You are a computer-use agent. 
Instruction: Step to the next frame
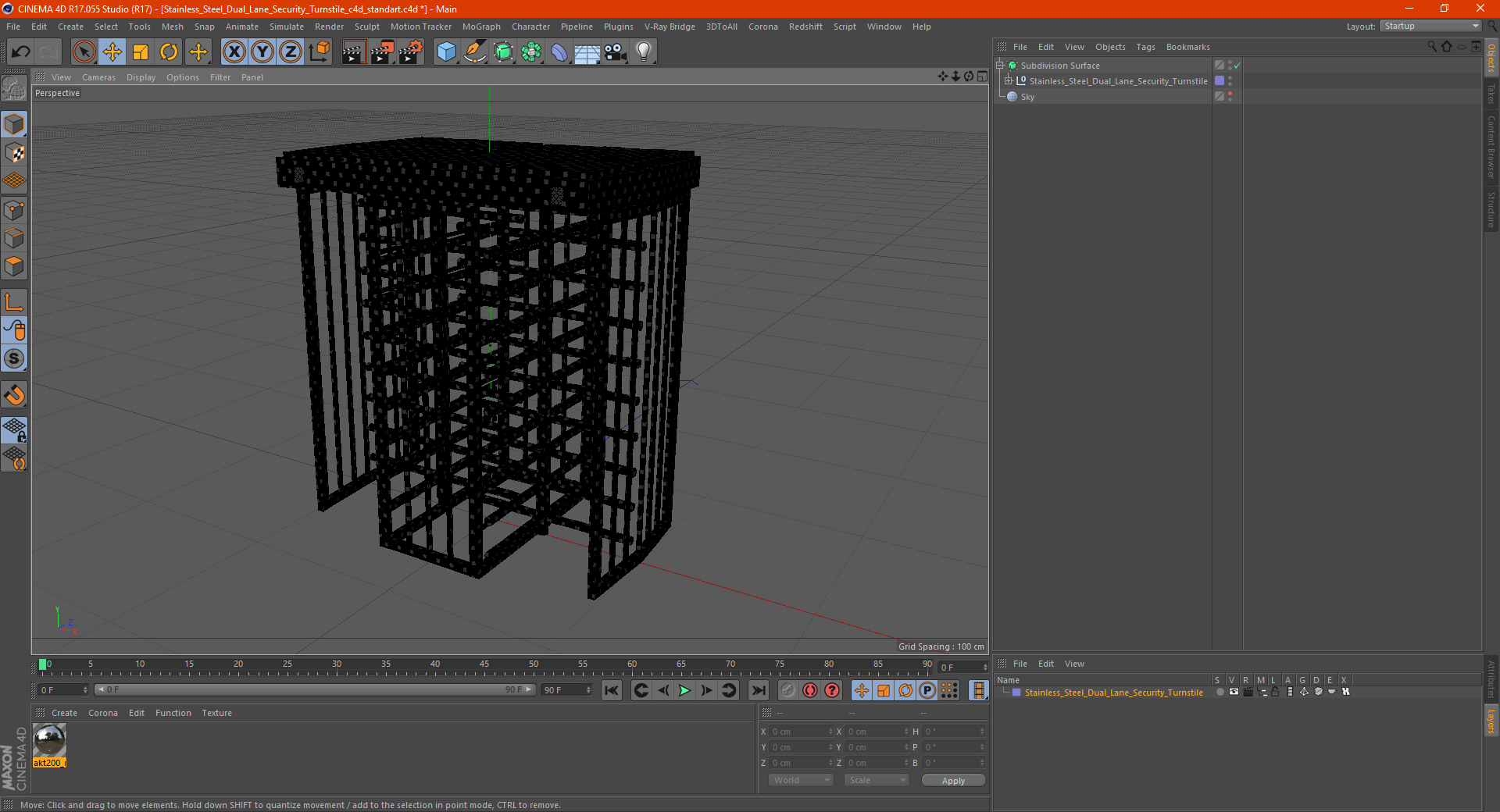coord(706,690)
